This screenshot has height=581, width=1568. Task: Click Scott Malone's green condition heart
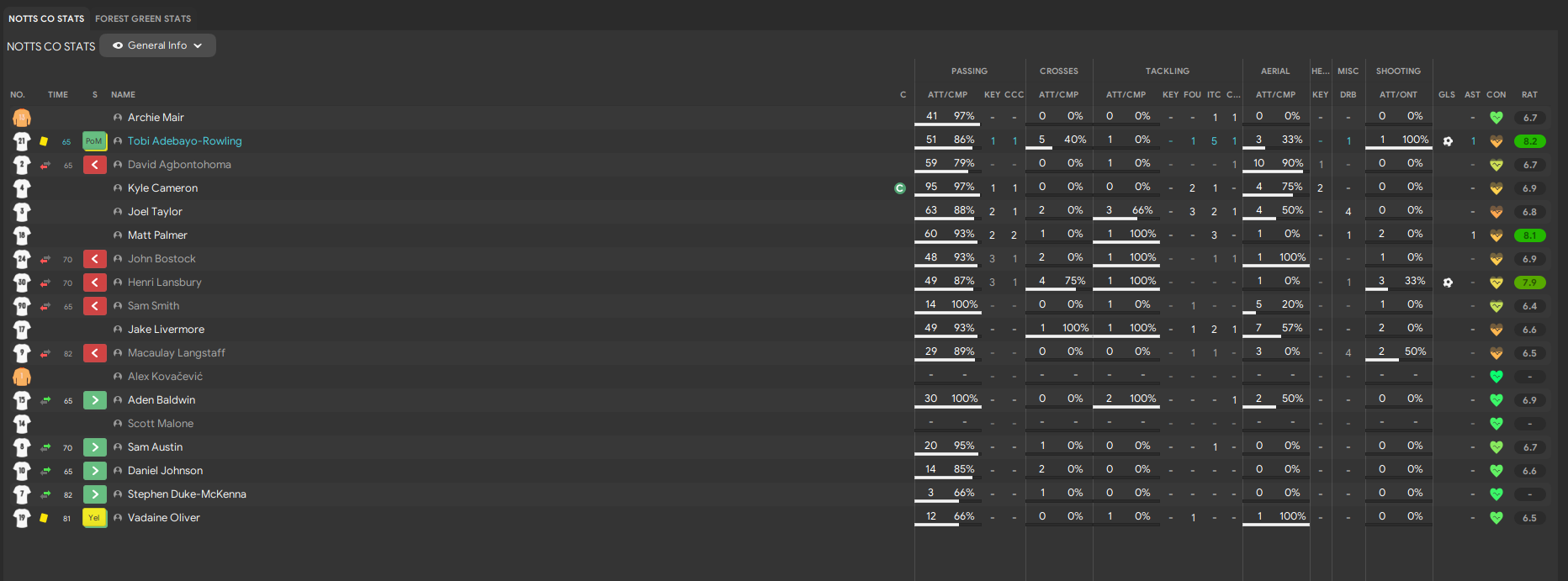[1496, 424]
